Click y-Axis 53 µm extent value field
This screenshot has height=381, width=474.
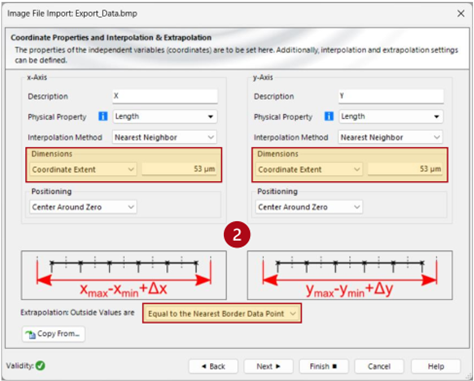405,169
